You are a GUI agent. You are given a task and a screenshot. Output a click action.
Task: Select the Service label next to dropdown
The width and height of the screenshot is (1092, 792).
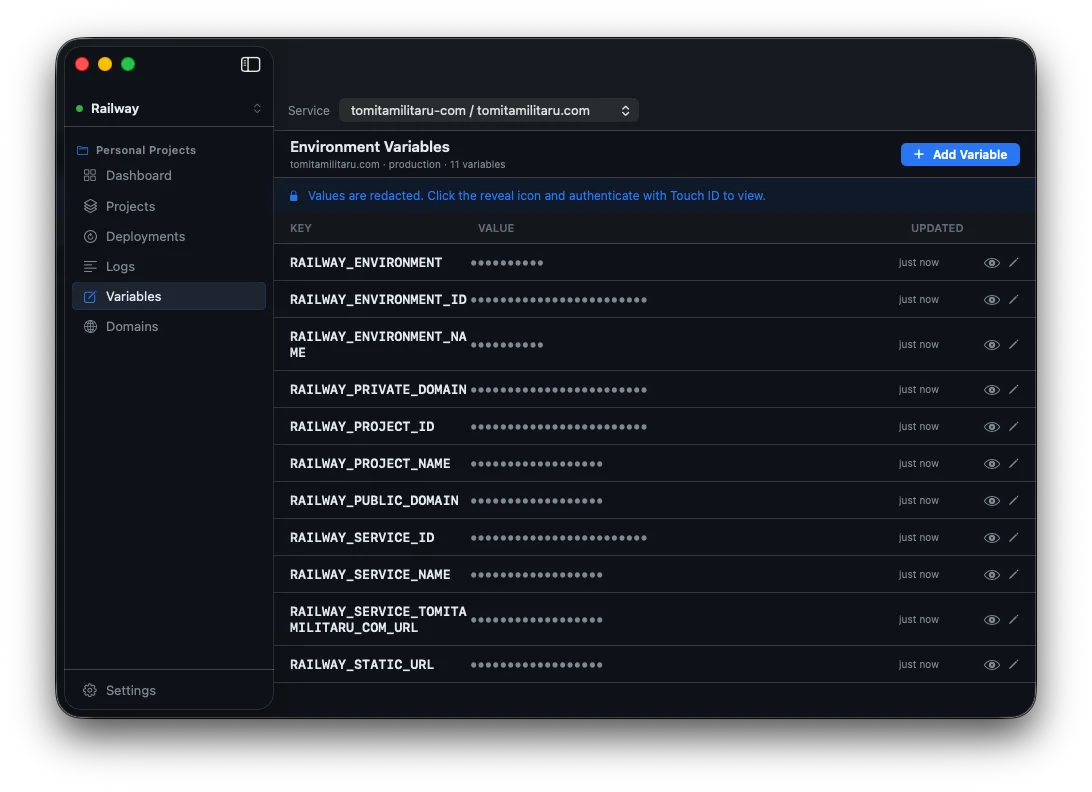[x=308, y=110]
